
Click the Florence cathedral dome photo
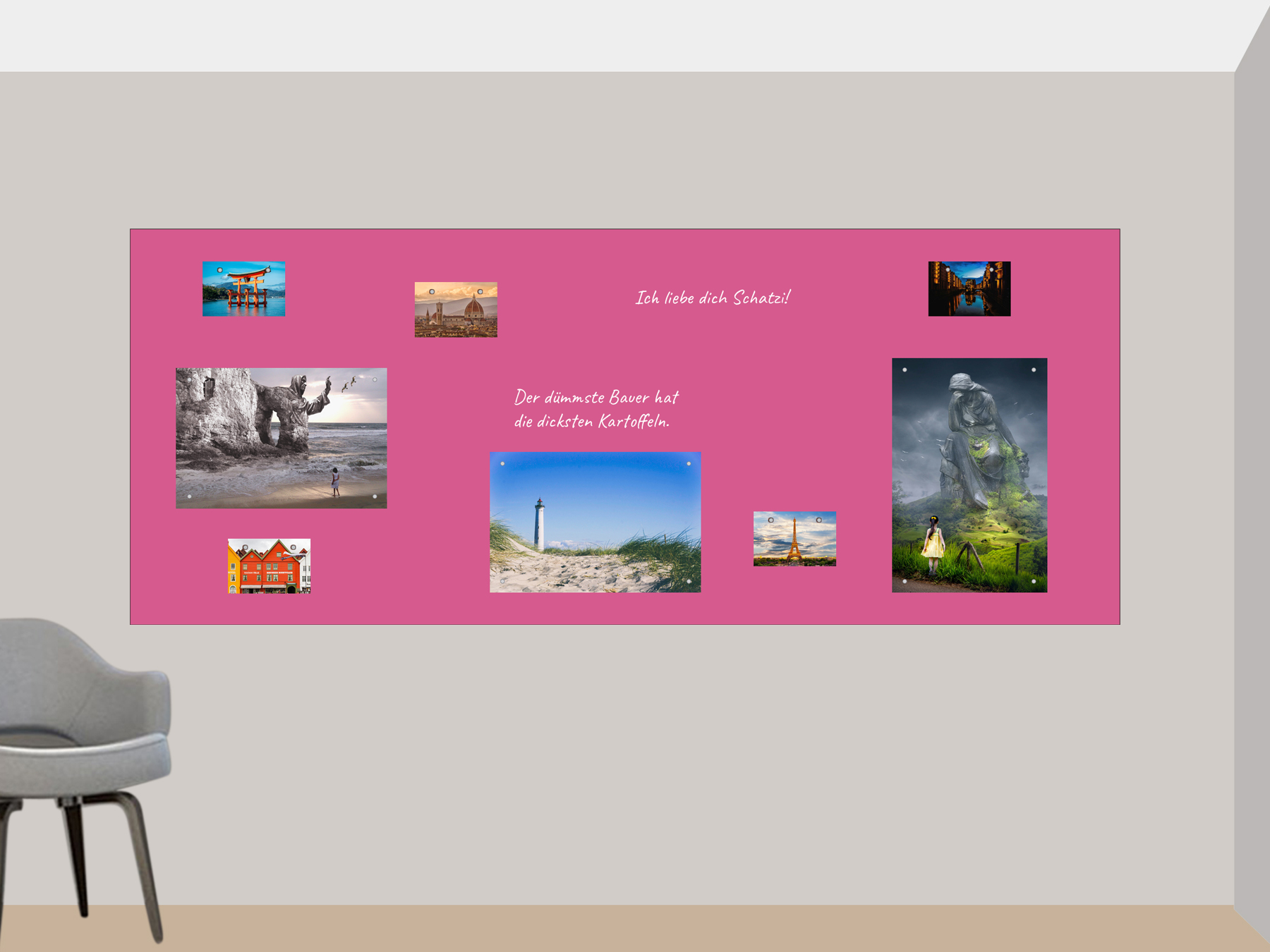[456, 310]
